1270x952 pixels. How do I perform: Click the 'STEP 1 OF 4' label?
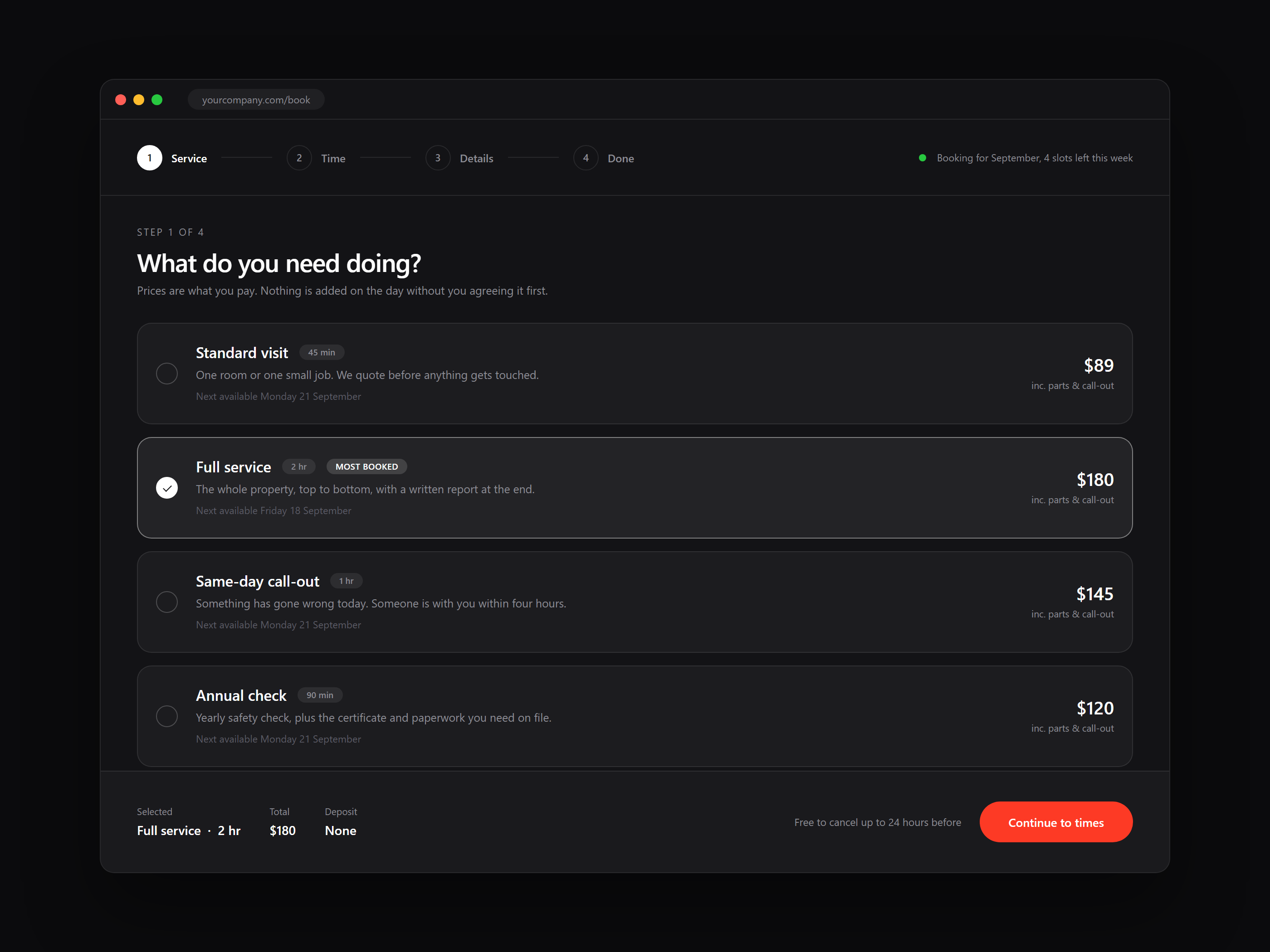pyautogui.click(x=171, y=233)
